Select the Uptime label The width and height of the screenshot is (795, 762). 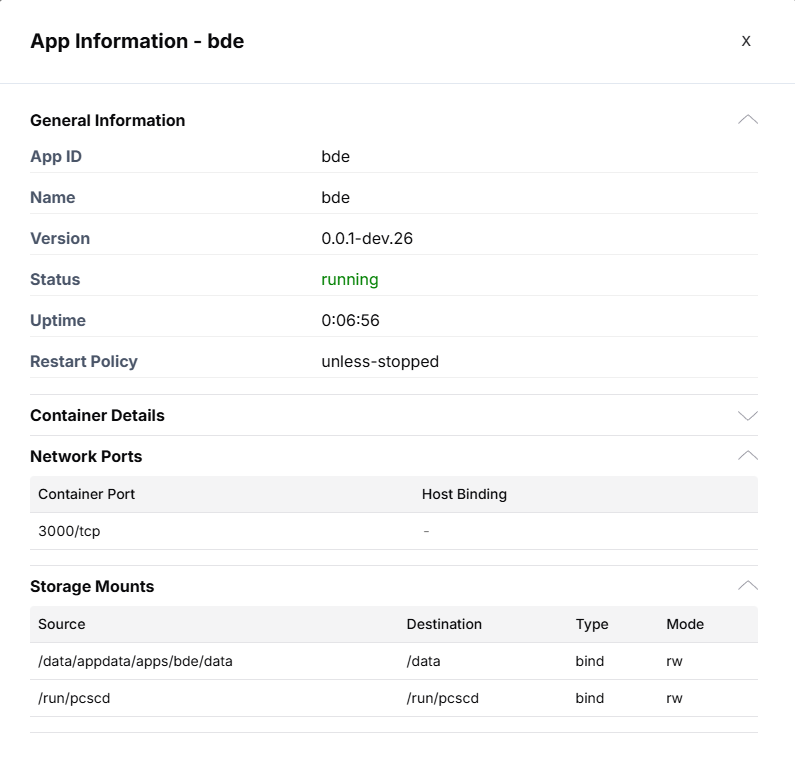58,321
